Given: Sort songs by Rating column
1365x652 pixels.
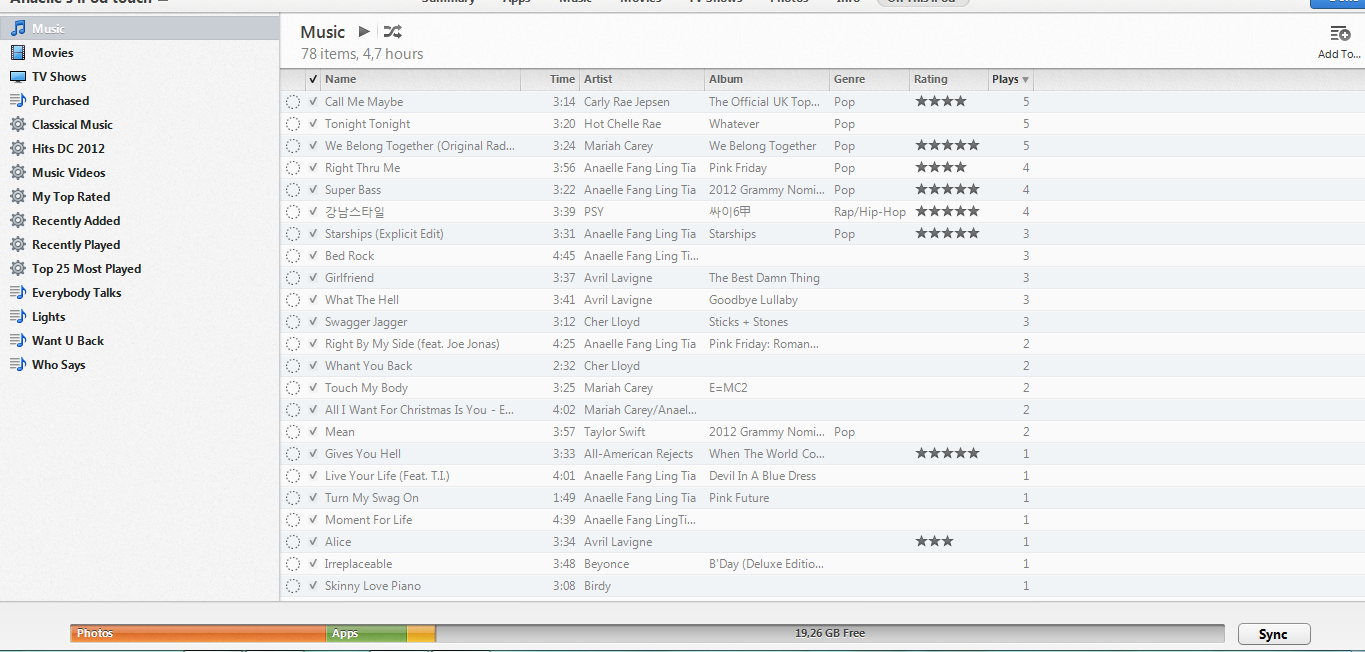Looking at the screenshot, I should click(x=949, y=79).
